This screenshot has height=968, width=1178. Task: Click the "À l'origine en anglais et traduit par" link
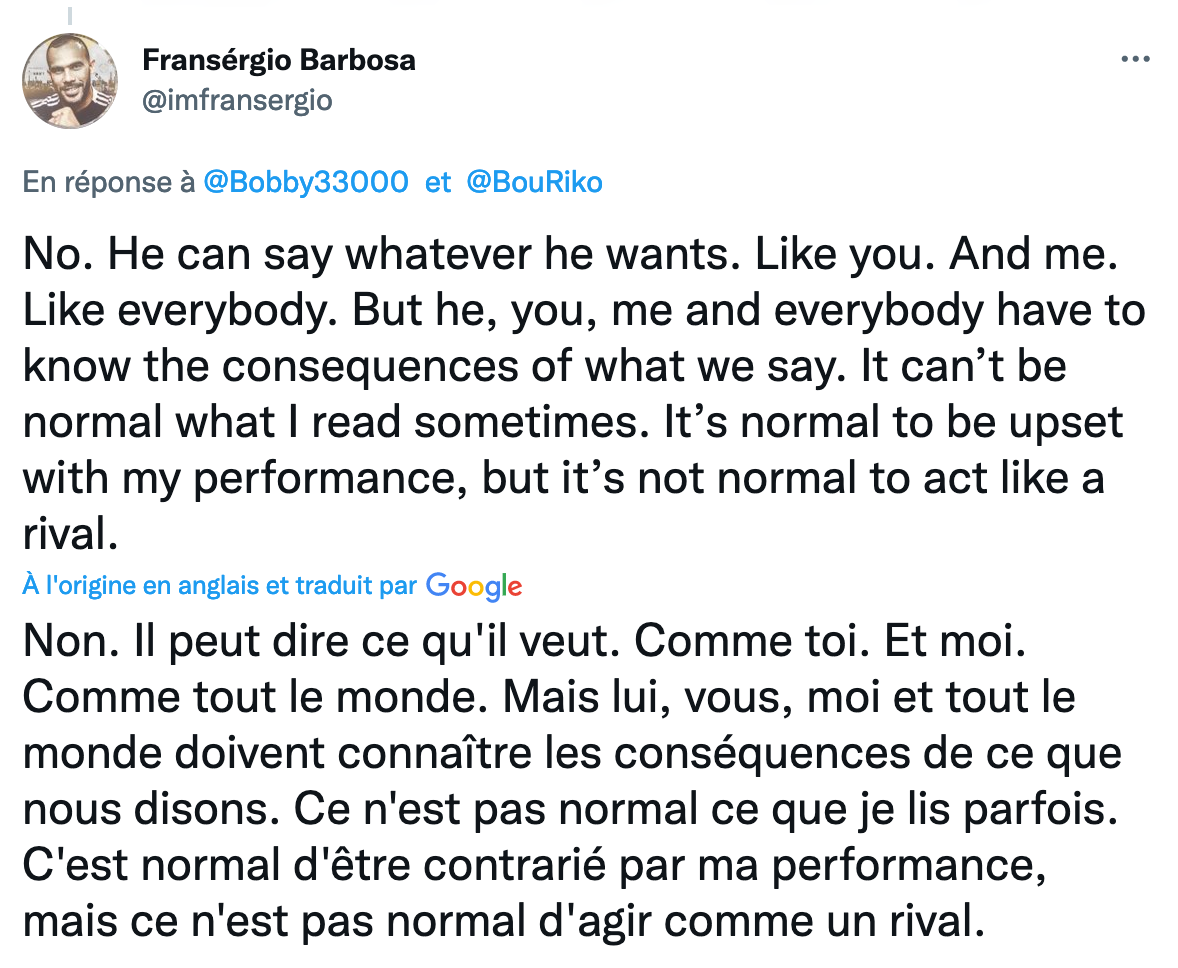coord(219,585)
